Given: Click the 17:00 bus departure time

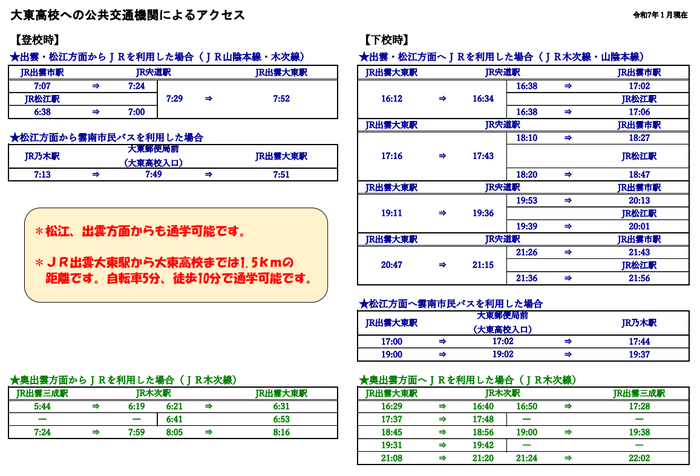Looking at the screenshot, I should tap(392, 342).
